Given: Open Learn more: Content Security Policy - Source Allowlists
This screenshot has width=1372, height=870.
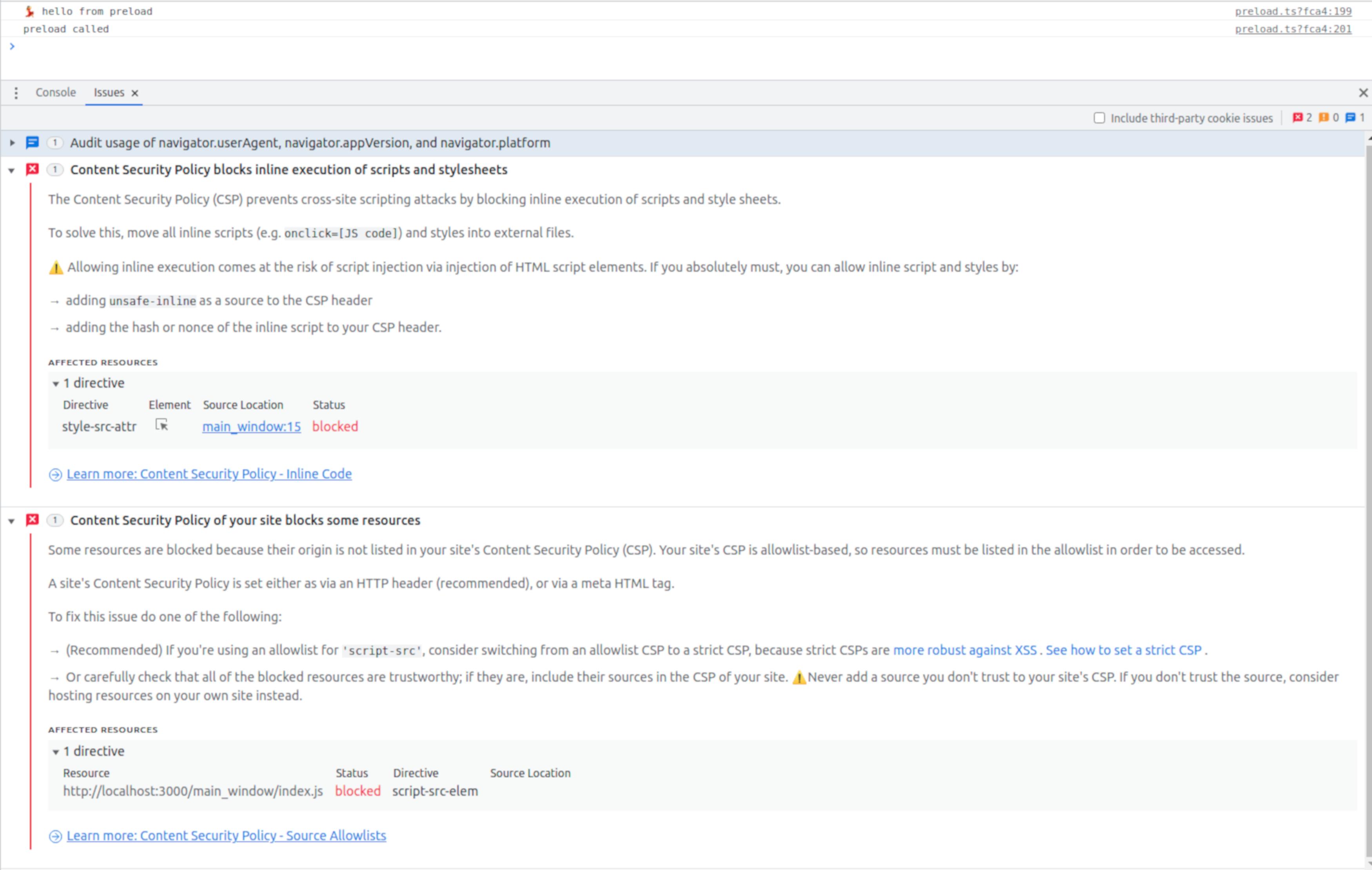Looking at the screenshot, I should 226,835.
